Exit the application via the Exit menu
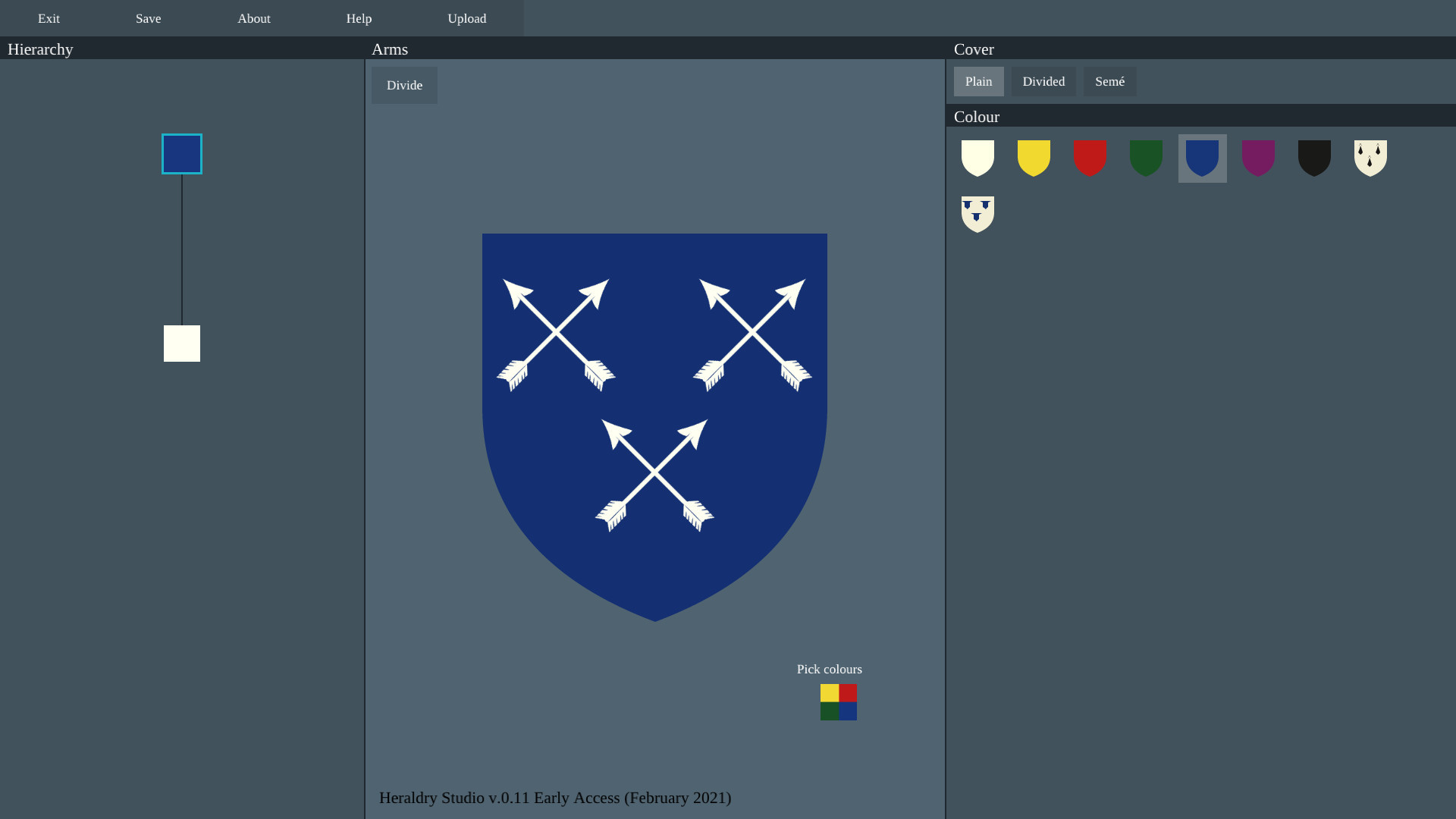1456x819 pixels. (48, 18)
